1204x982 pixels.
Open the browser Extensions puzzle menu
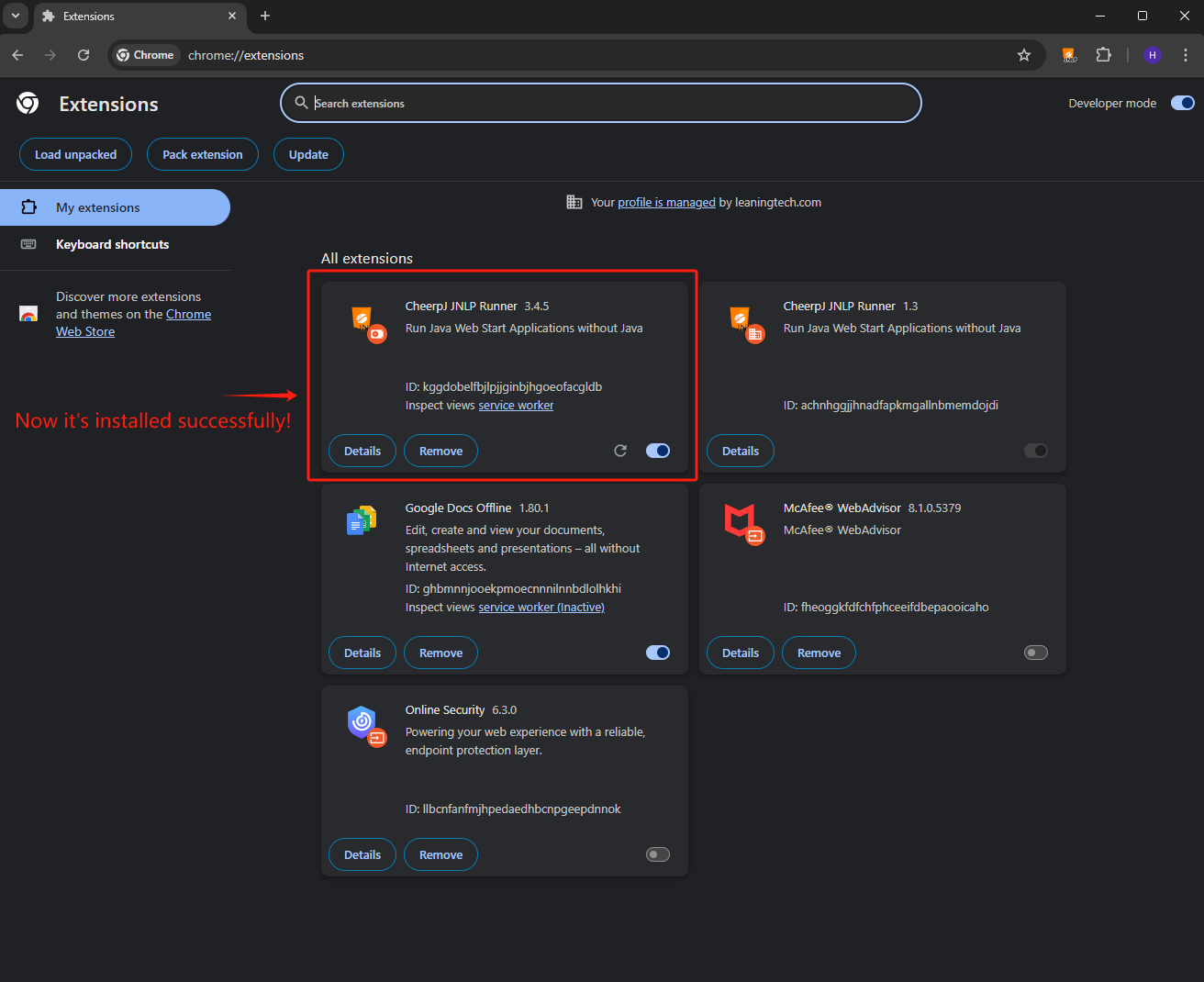(1103, 55)
